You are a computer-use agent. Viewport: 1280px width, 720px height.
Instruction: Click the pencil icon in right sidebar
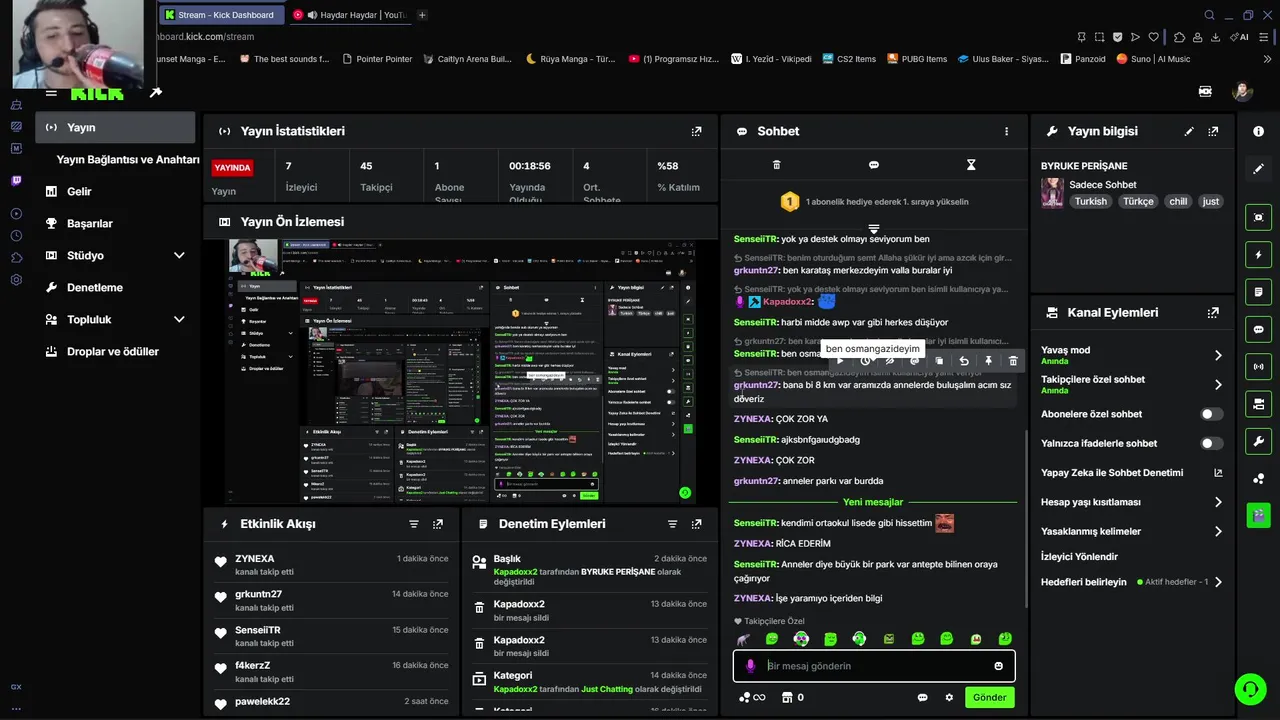pyautogui.click(x=1258, y=169)
